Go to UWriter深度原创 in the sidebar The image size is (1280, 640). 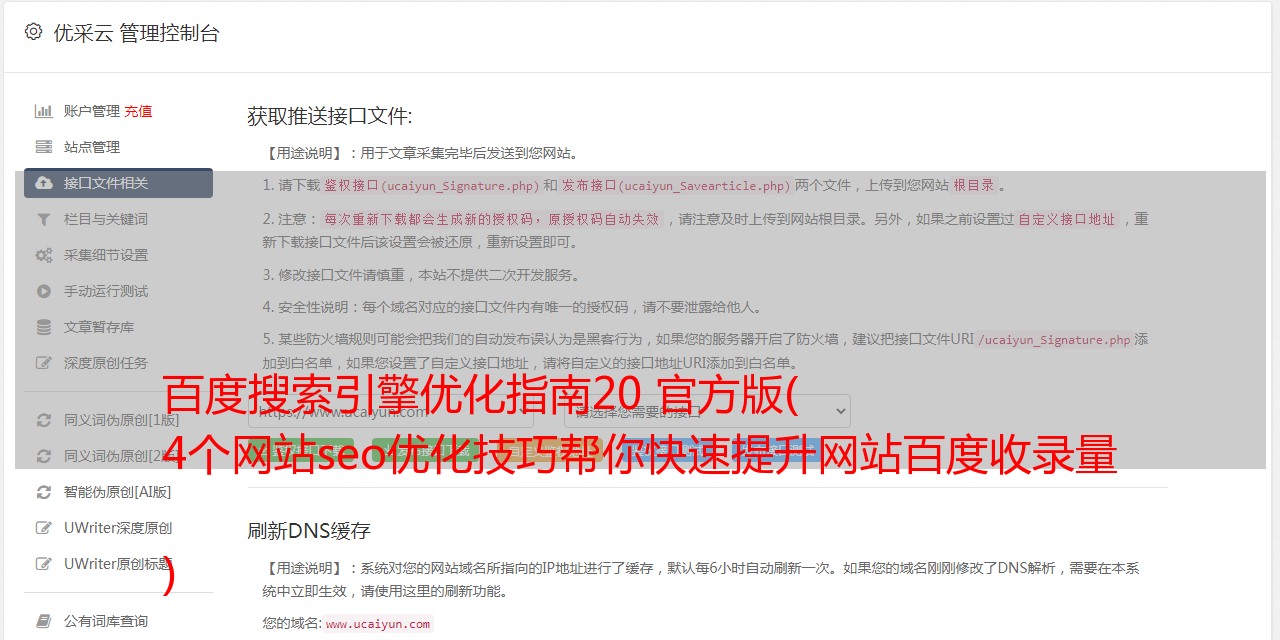pyautogui.click(x=118, y=528)
